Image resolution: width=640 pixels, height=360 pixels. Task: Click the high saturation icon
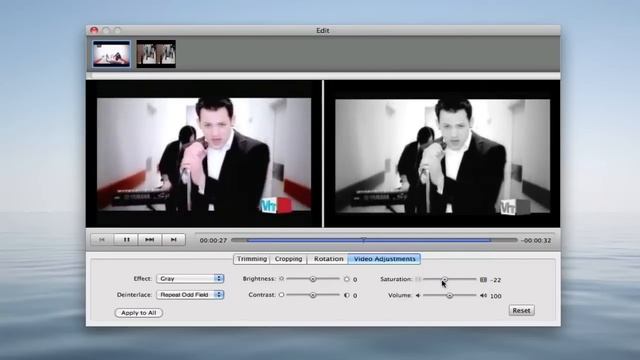483,280
